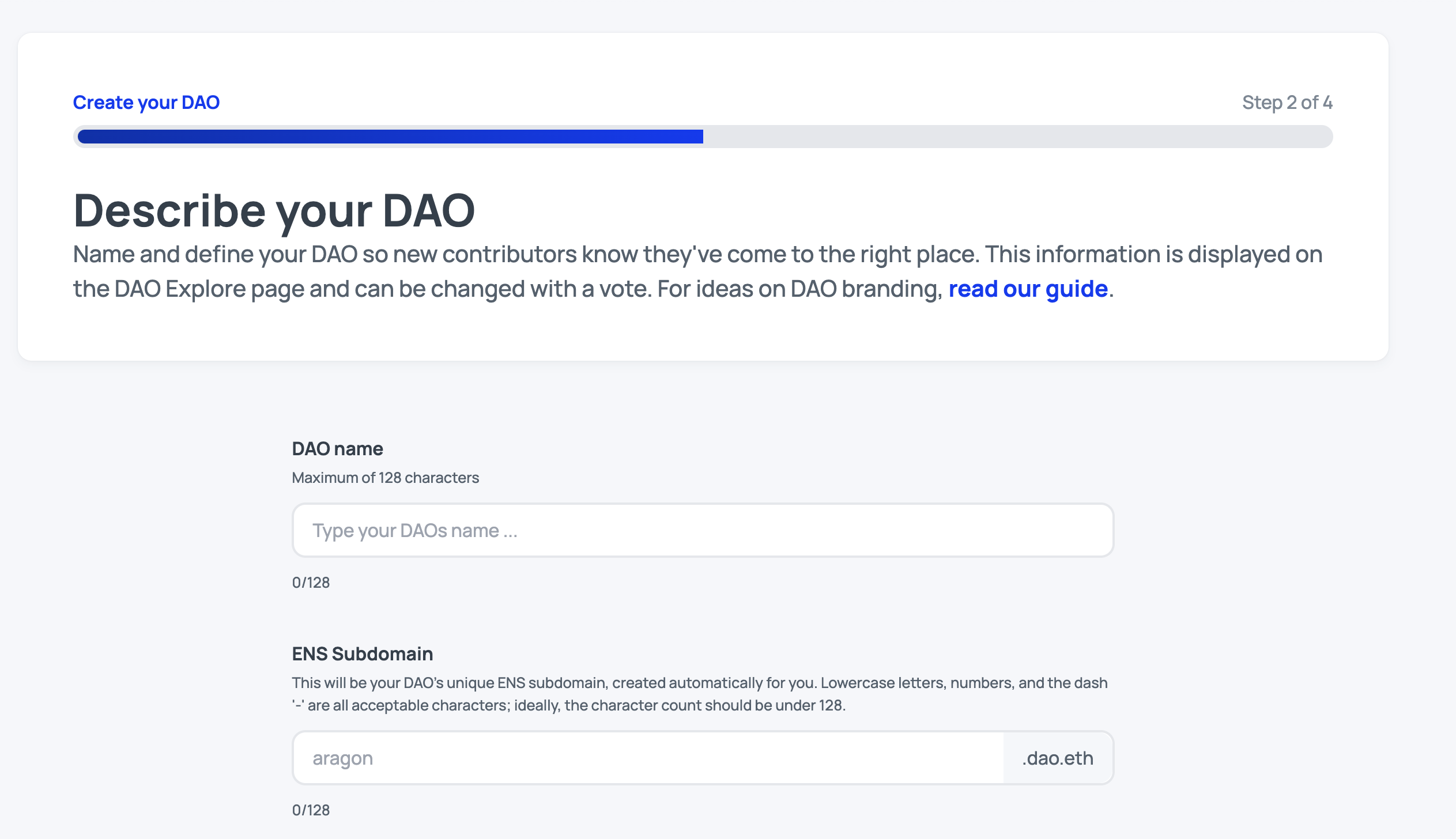Click the character counter below ENS subdomain field
The width and height of the screenshot is (1456, 839).
311,810
